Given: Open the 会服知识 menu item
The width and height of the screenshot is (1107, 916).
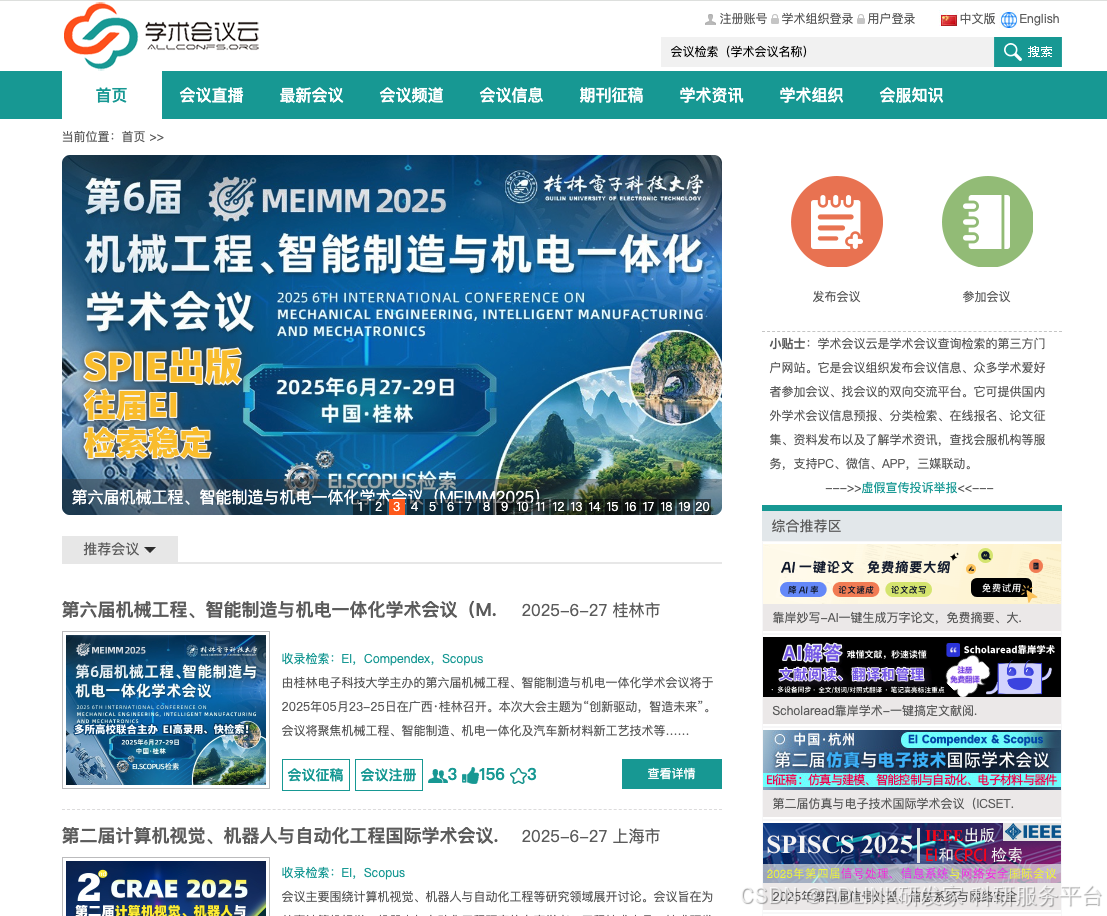Looking at the screenshot, I should click(911, 95).
